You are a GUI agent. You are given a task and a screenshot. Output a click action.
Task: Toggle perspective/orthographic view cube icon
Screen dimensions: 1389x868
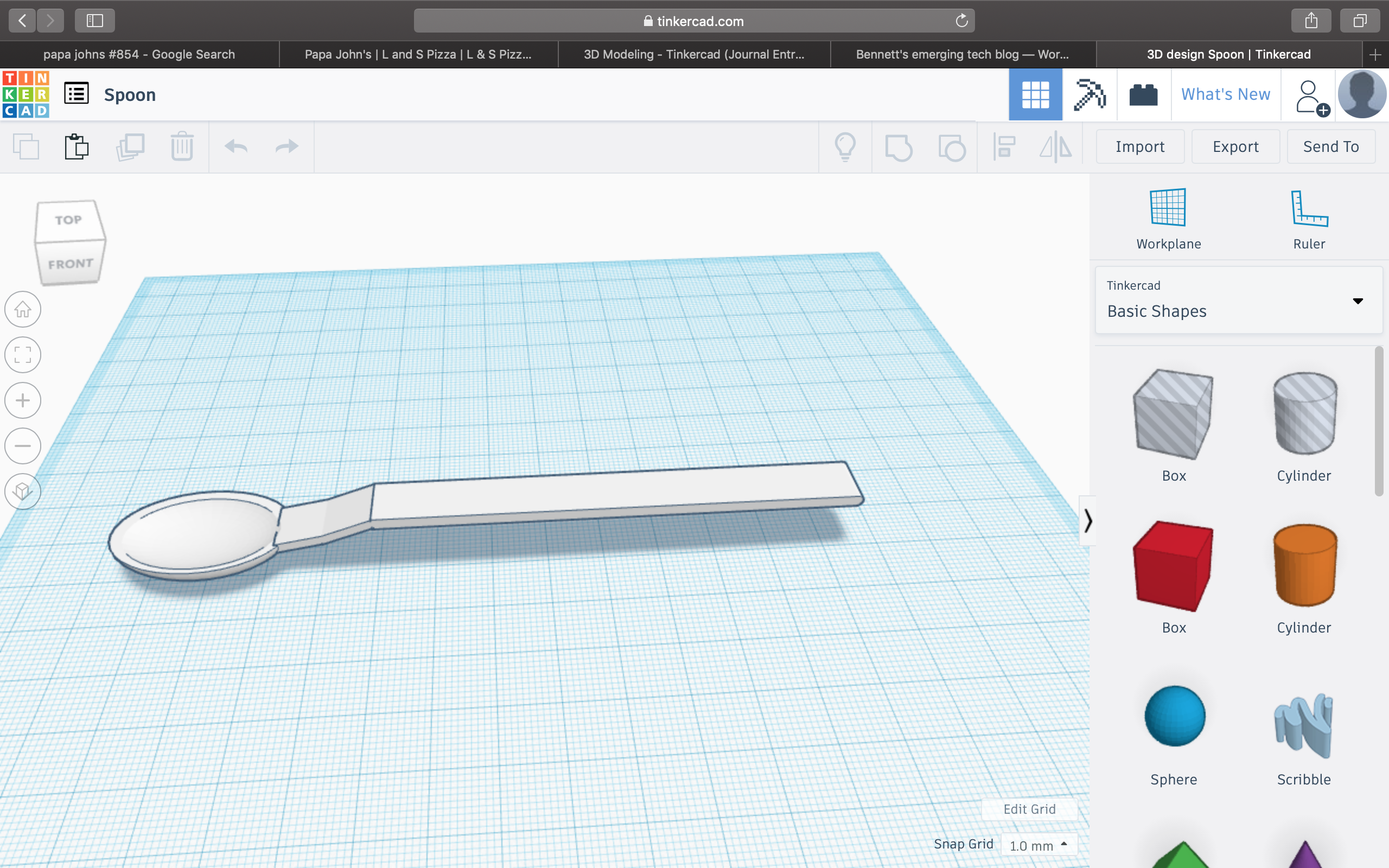pos(23,491)
